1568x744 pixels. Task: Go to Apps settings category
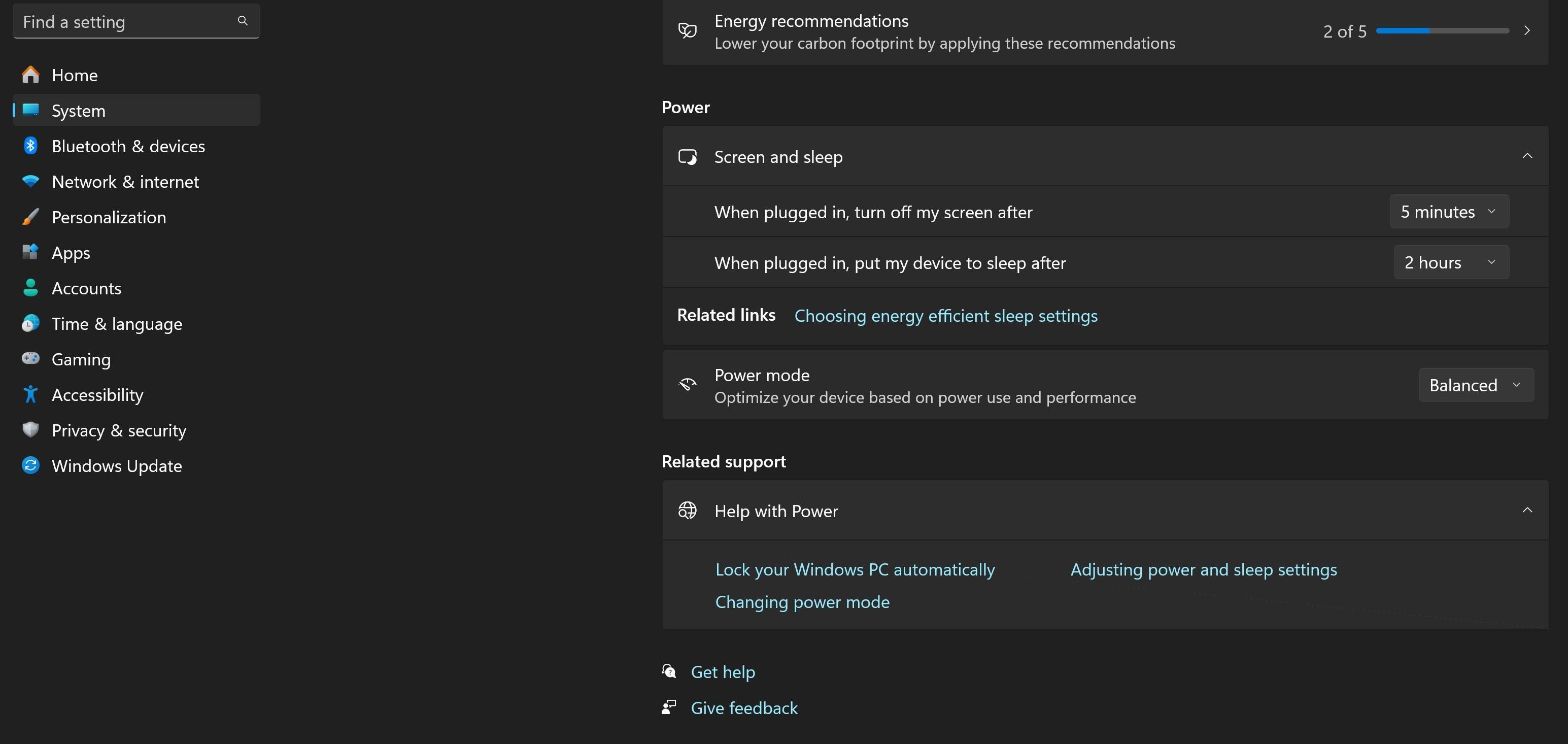[71, 253]
